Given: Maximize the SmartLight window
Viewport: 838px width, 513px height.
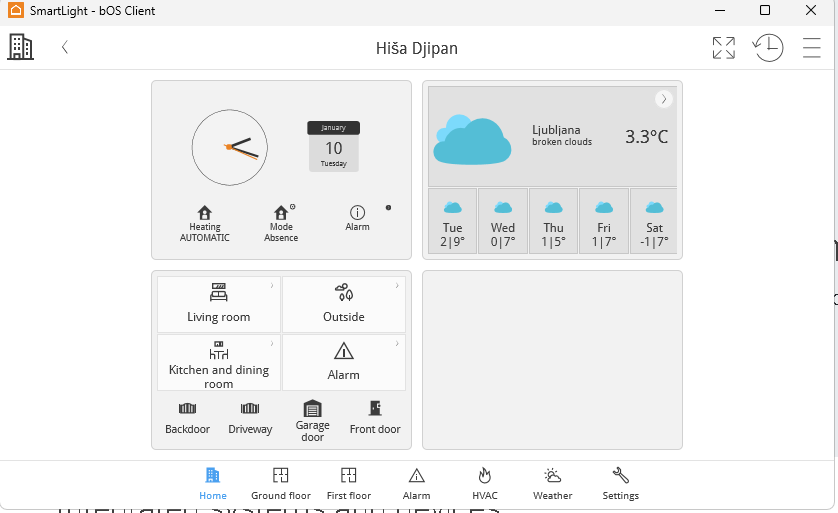Looking at the screenshot, I should point(765,10).
